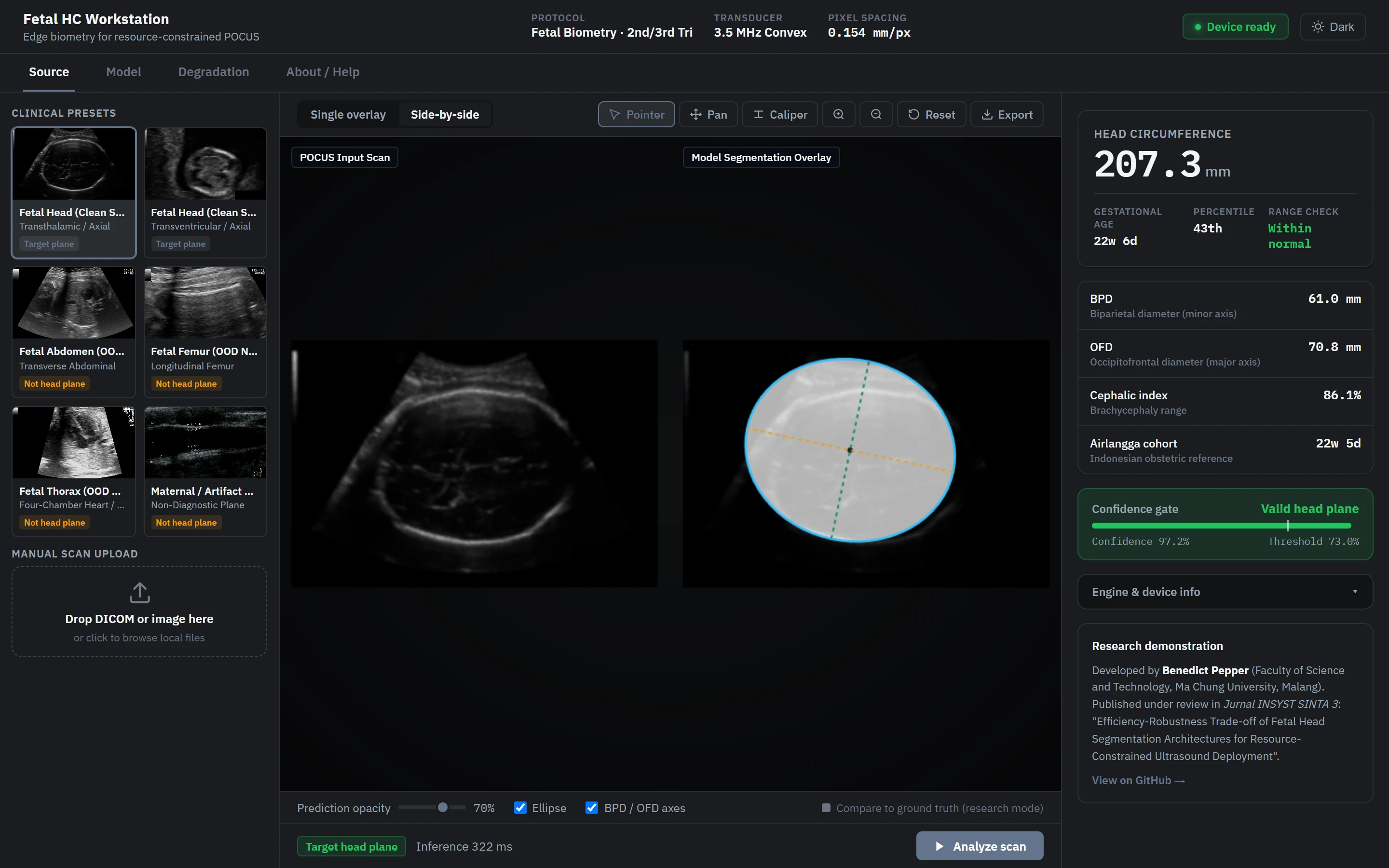This screenshot has height=868, width=1389.
Task: Click the Cephalic index 86.1% row
Action: tap(1225, 402)
